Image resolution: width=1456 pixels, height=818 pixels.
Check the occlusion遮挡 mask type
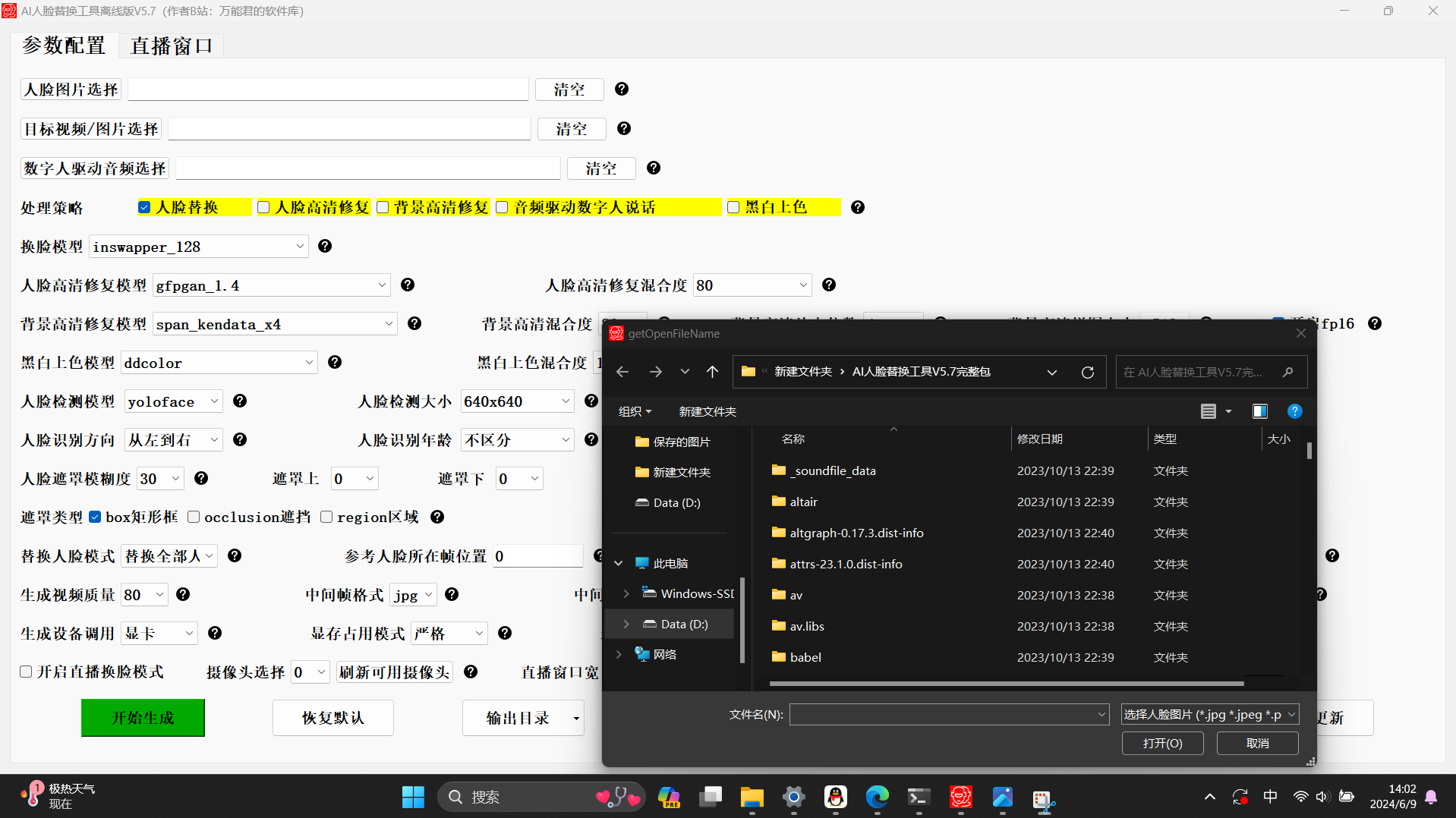pyautogui.click(x=194, y=518)
